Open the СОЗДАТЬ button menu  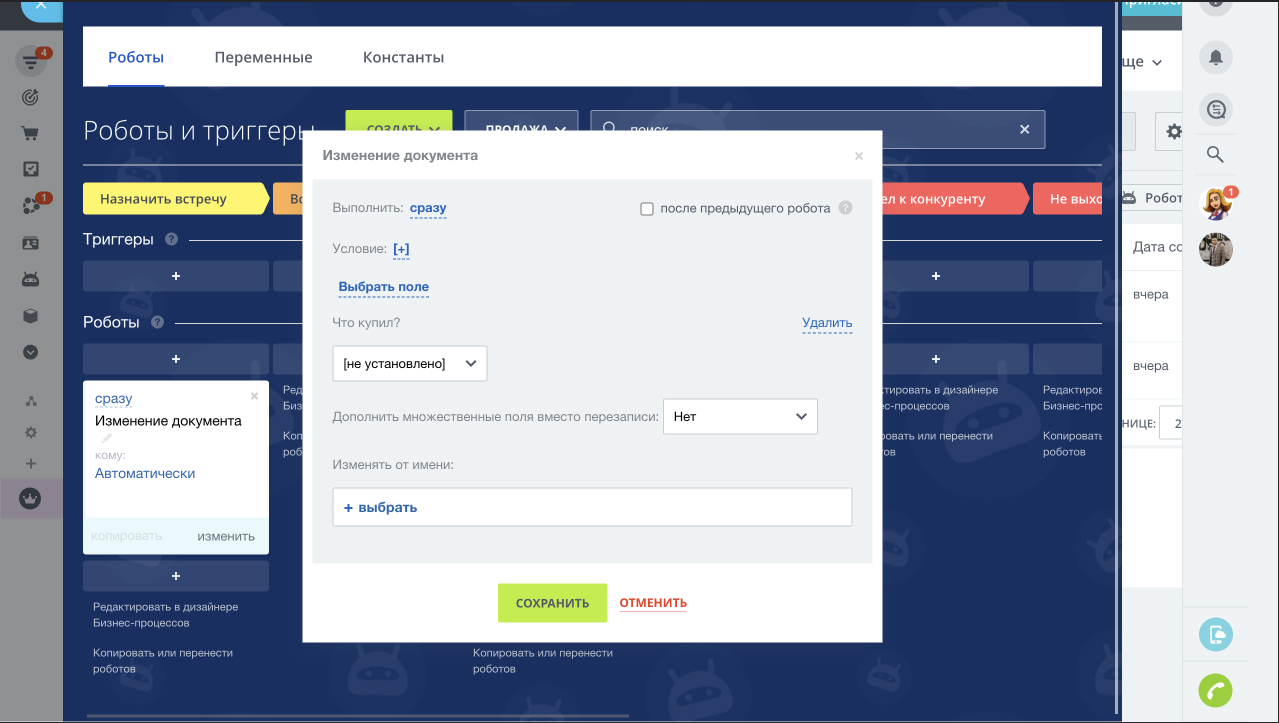[x=399, y=129]
